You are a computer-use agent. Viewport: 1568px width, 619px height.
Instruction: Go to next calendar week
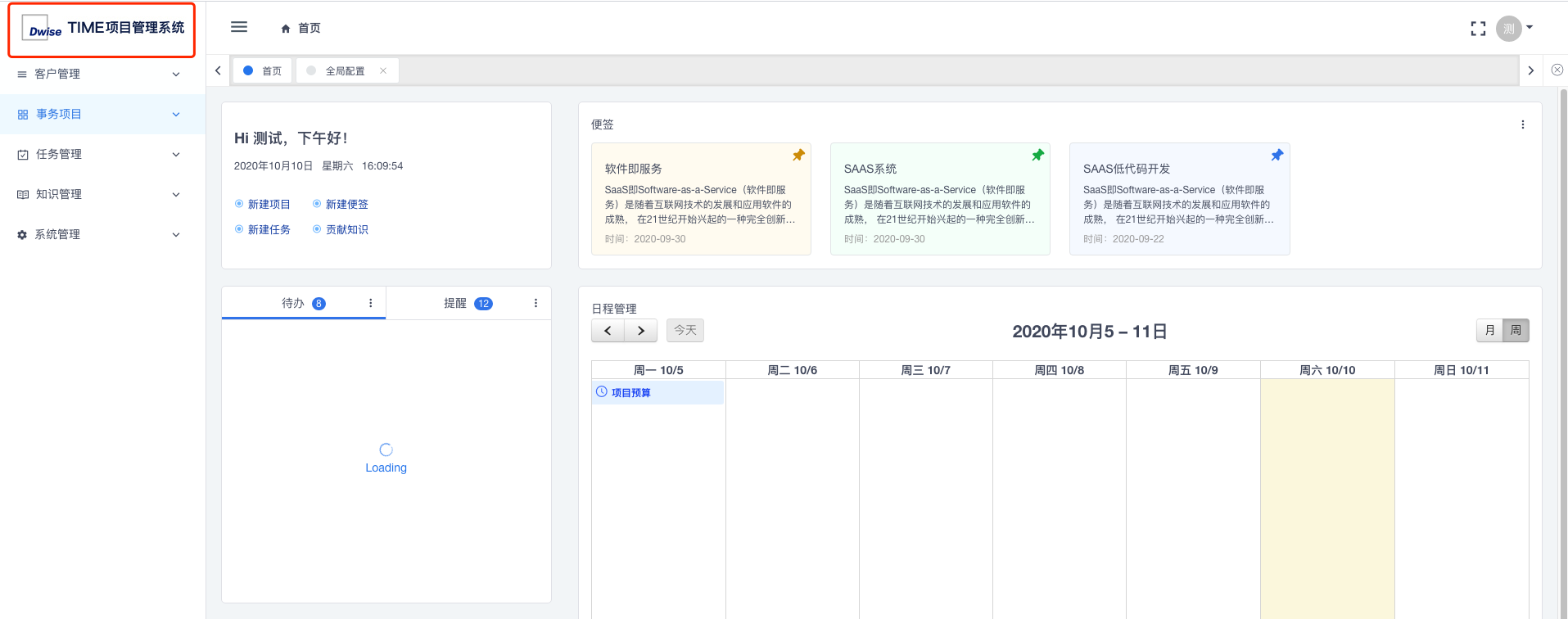pos(641,331)
